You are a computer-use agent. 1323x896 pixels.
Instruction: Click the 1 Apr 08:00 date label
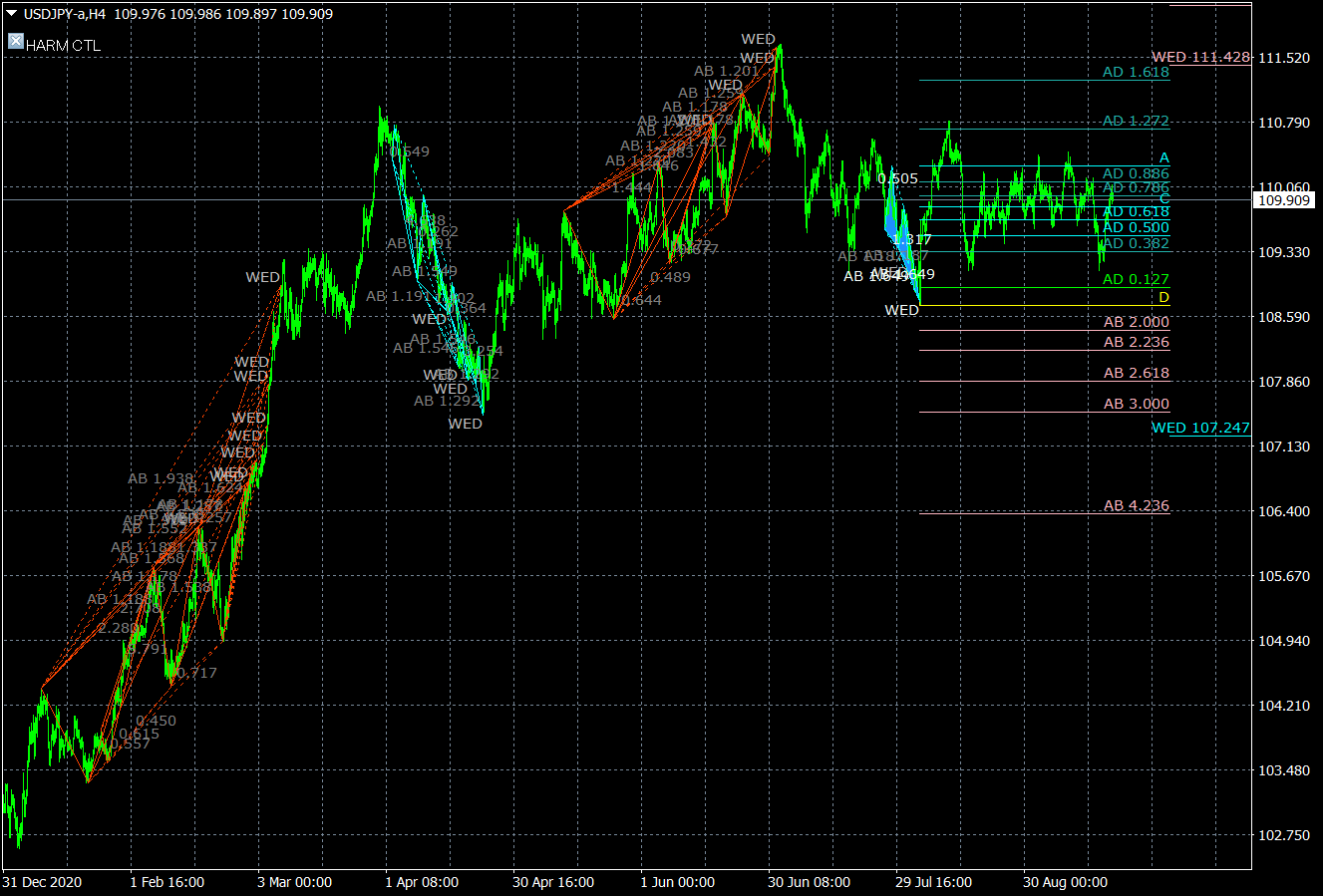[x=422, y=882]
